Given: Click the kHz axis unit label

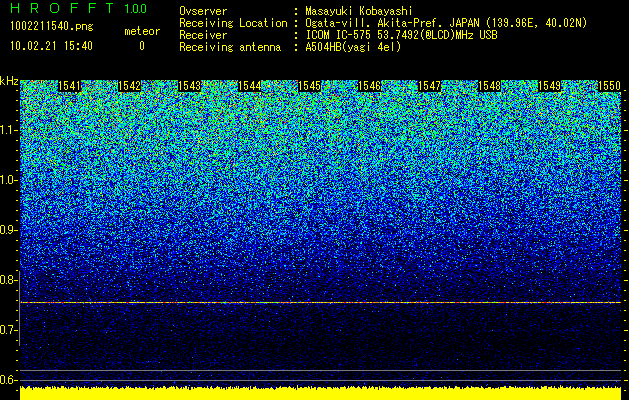Looking at the screenshot, I should (x=9, y=81).
